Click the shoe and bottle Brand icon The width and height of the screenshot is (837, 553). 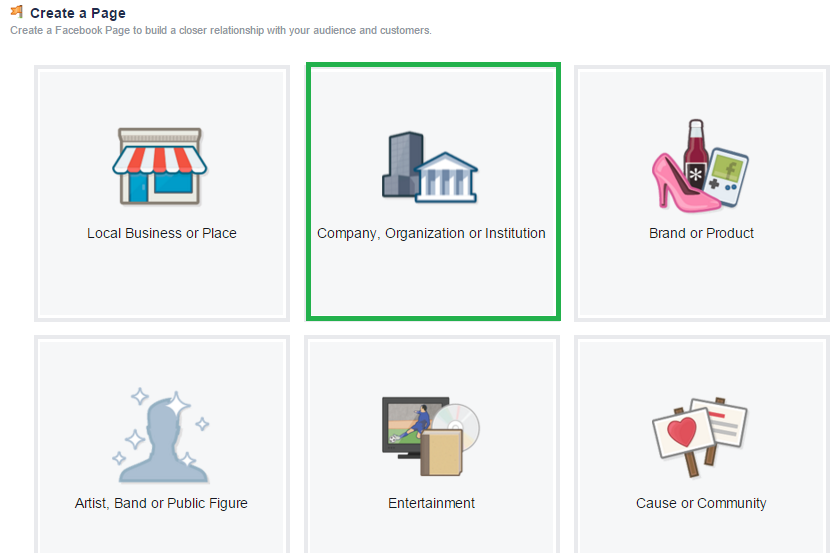[x=700, y=165]
